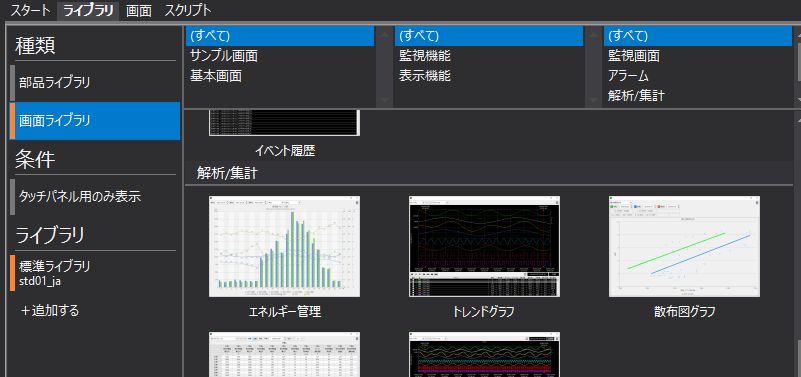Open the 散布図グラフ screen thumbnail
The width and height of the screenshot is (801, 377).
[685, 246]
